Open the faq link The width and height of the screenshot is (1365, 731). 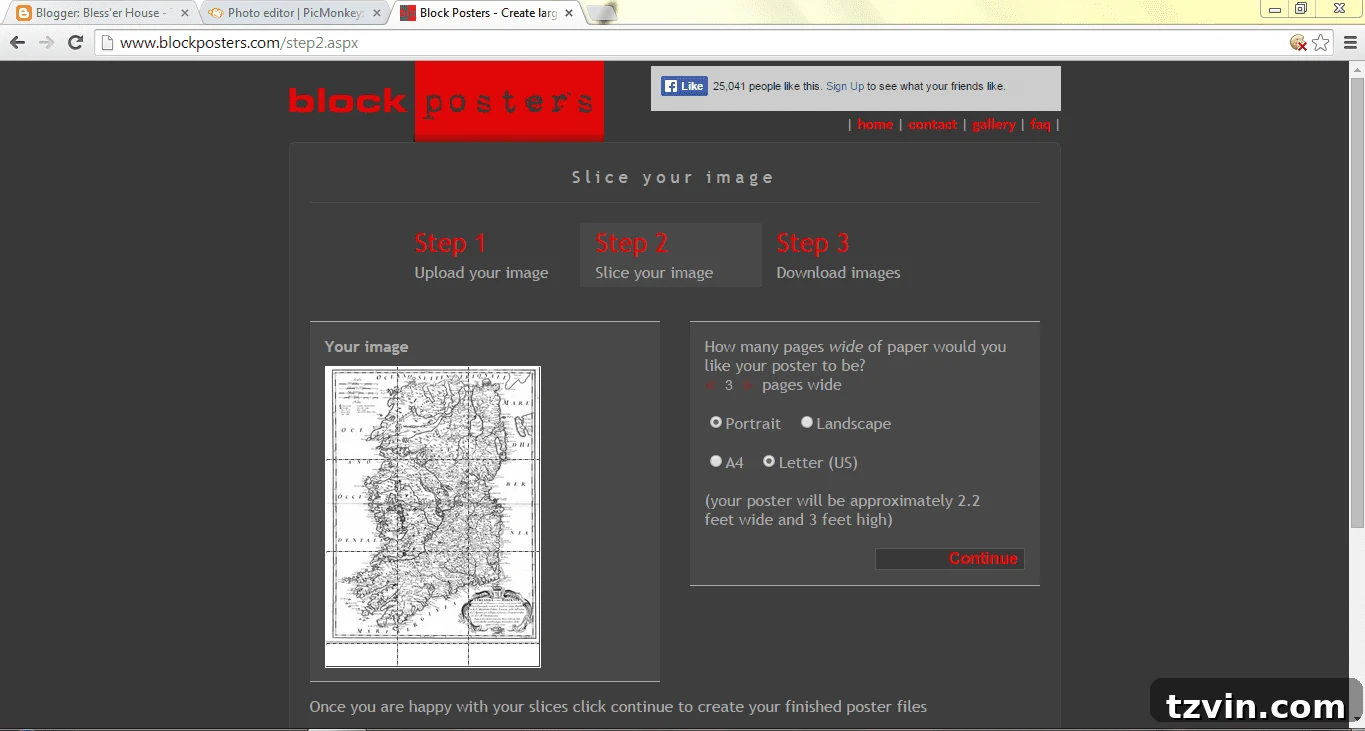[1041, 125]
